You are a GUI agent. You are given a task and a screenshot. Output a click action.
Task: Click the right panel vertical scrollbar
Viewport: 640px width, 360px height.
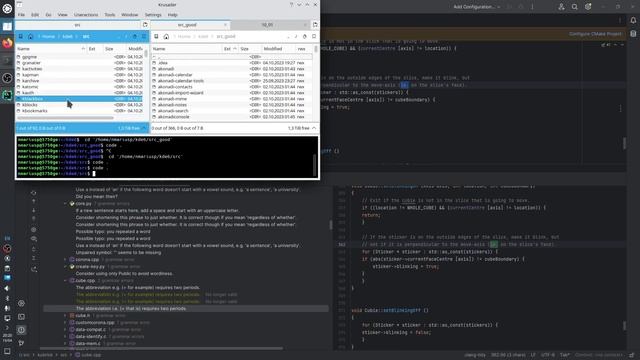316,49
